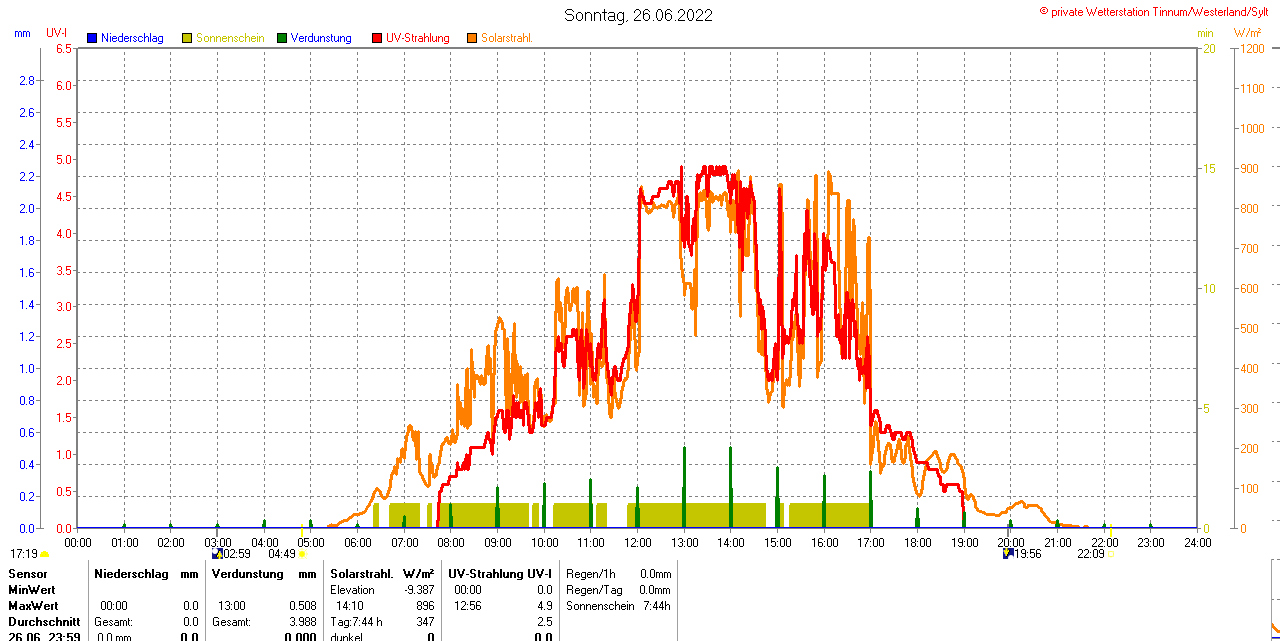Viewport: 1280px width, 641px height.
Task: Select the Niederschlag legend label
Action: pos(132,38)
